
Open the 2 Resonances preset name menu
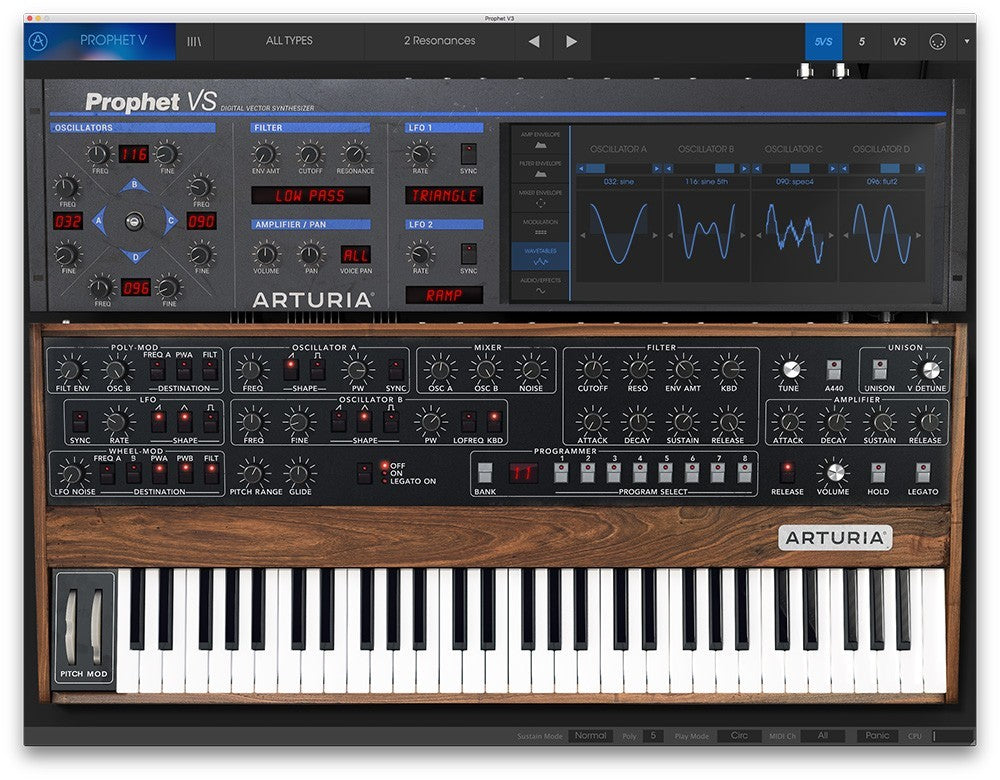[439, 41]
